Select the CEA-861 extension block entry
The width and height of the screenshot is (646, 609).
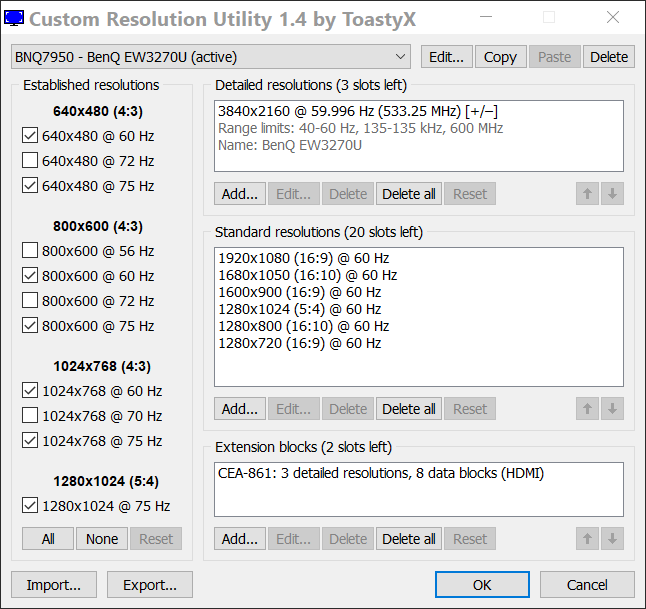419,473
